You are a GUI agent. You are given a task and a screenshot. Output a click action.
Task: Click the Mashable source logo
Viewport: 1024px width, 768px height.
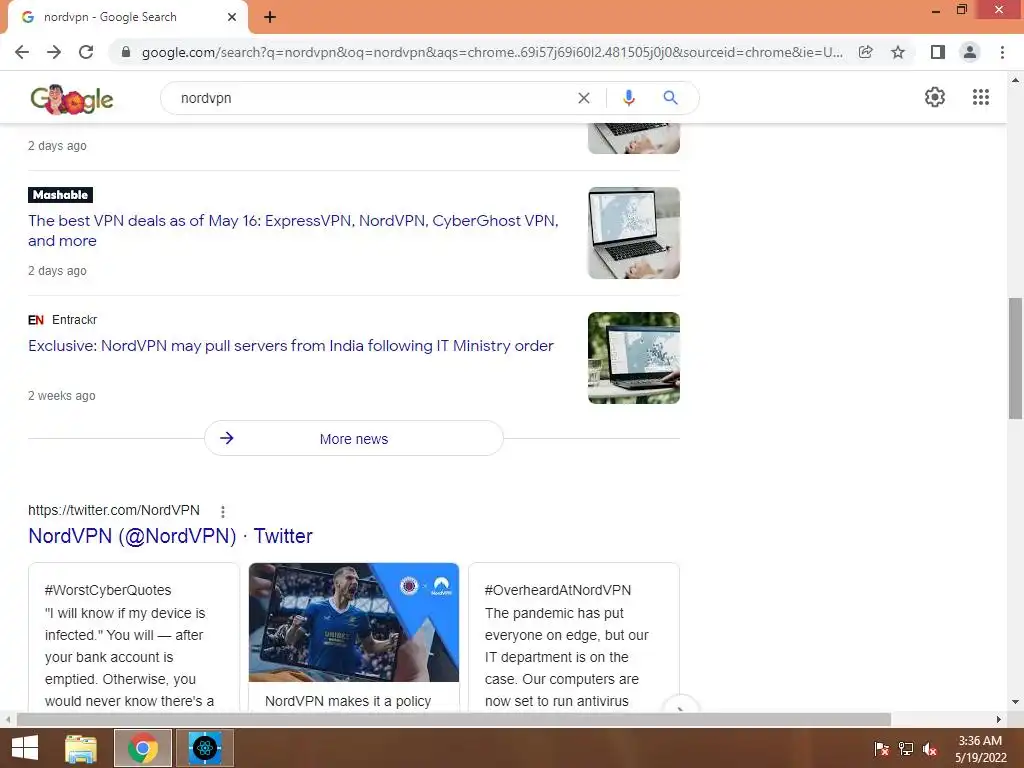[60, 195]
